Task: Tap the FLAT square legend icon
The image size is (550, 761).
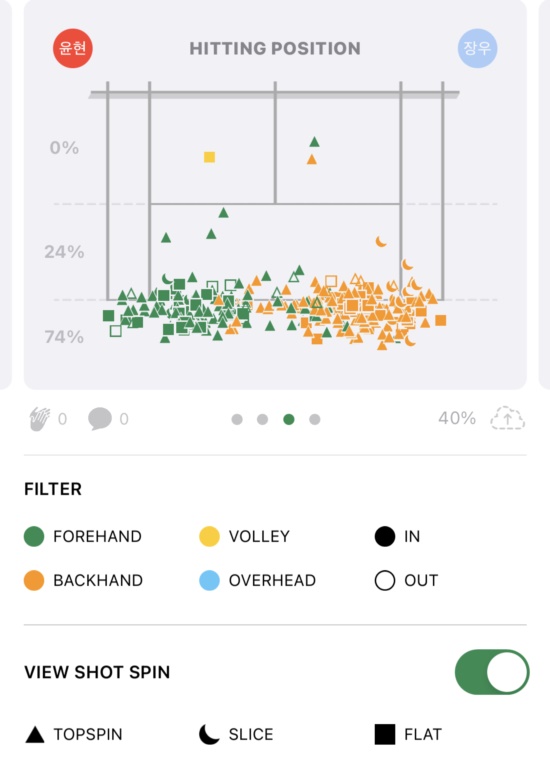Action: point(384,734)
